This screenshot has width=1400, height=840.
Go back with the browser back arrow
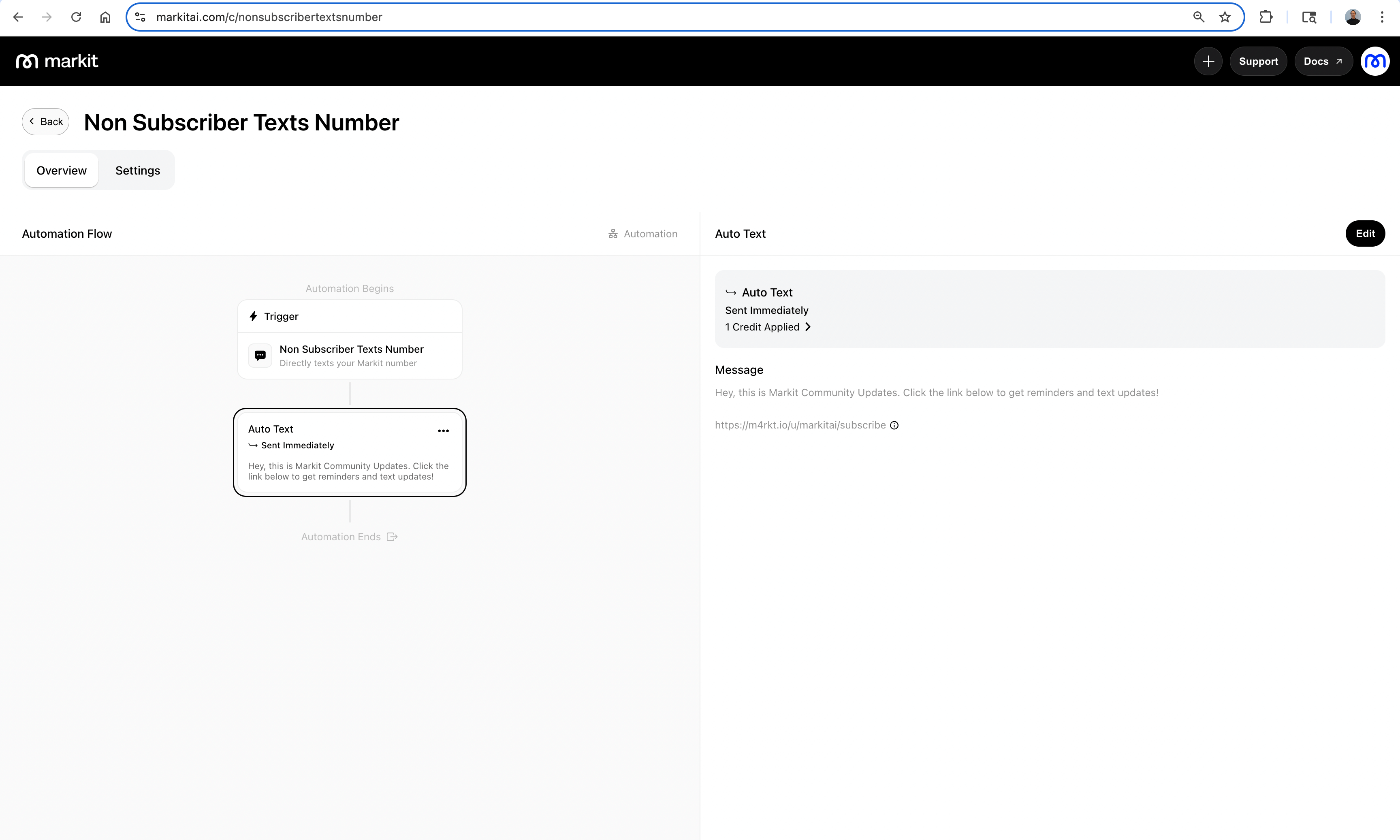17,17
